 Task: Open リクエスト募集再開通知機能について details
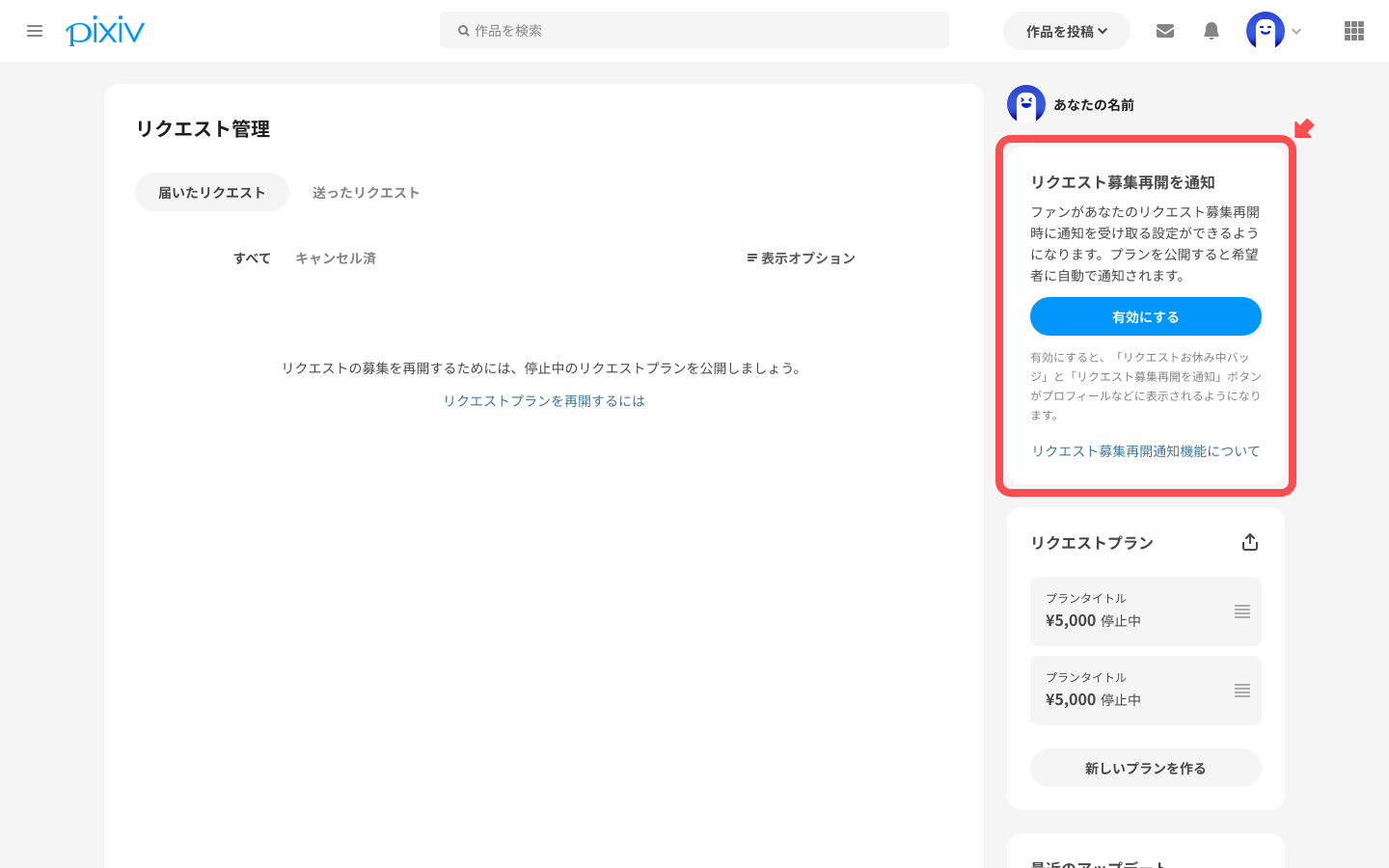click(x=1145, y=450)
